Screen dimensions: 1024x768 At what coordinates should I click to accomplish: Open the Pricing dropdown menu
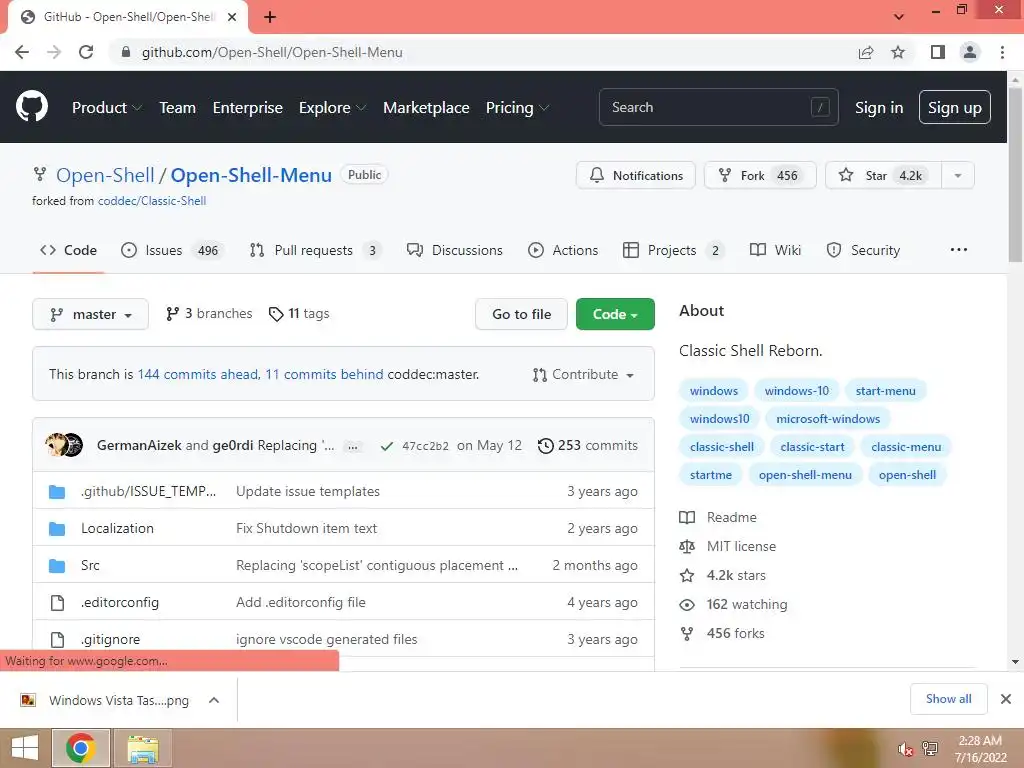[x=517, y=108]
